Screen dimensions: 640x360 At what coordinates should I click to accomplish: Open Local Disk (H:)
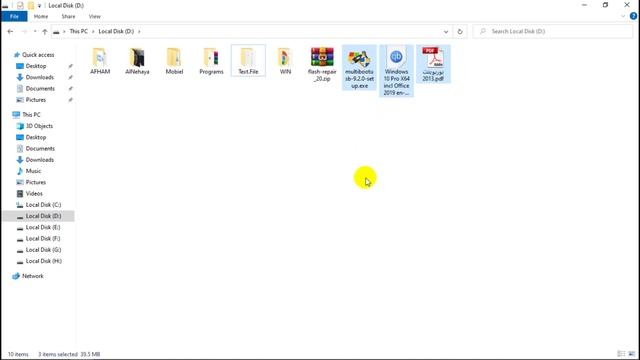pos(44,261)
